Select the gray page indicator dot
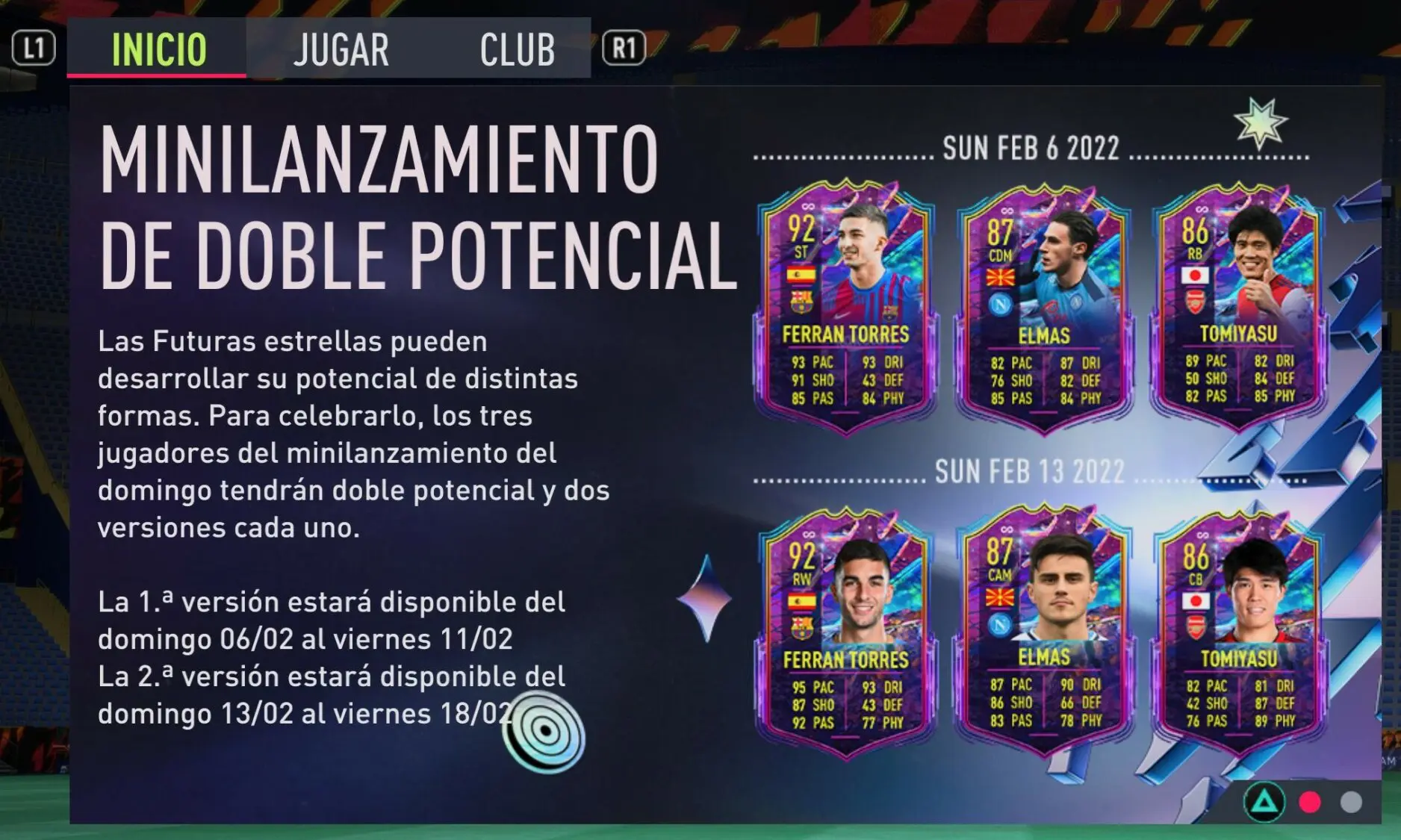 click(x=1351, y=802)
